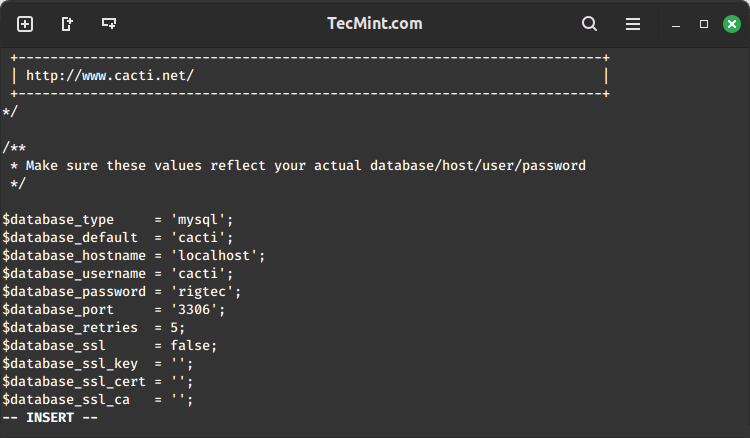
Task: Open the terminal search magnifier
Action: [589, 24]
